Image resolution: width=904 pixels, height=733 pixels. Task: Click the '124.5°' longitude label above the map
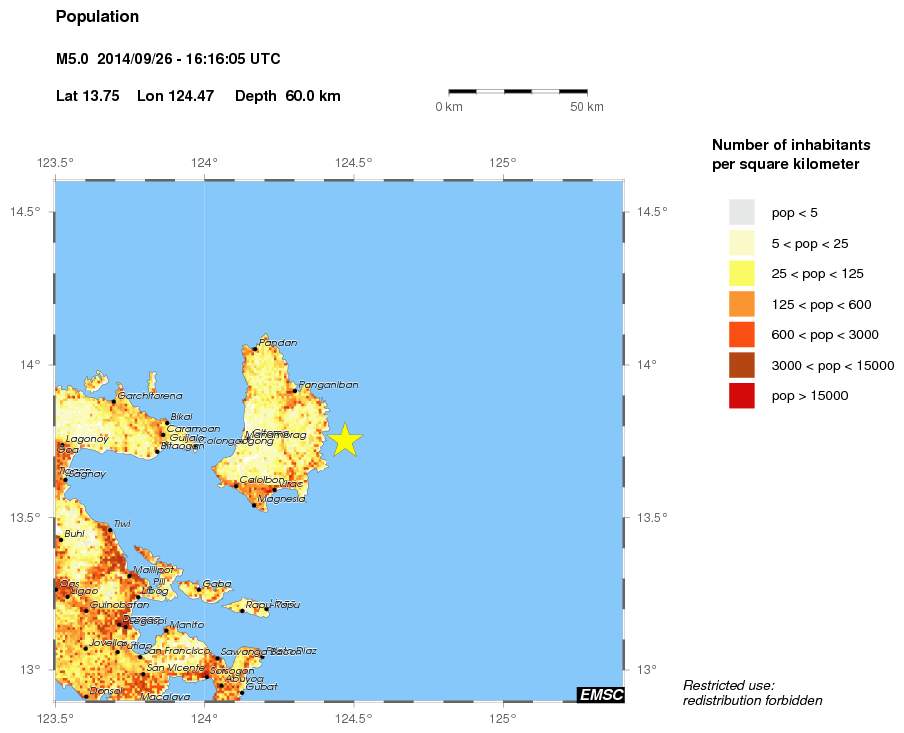pyautogui.click(x=353, y=163)
